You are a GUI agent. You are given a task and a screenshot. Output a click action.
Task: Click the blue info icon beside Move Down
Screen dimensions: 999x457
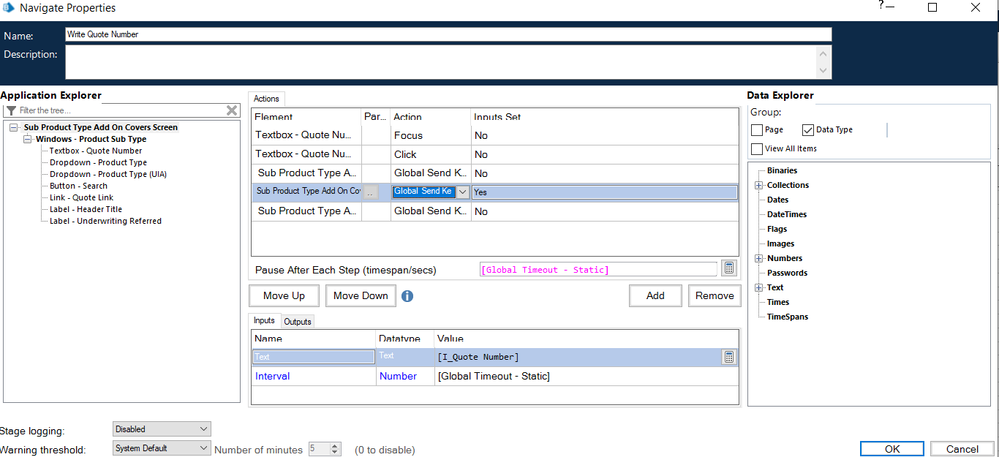[408, 296]
